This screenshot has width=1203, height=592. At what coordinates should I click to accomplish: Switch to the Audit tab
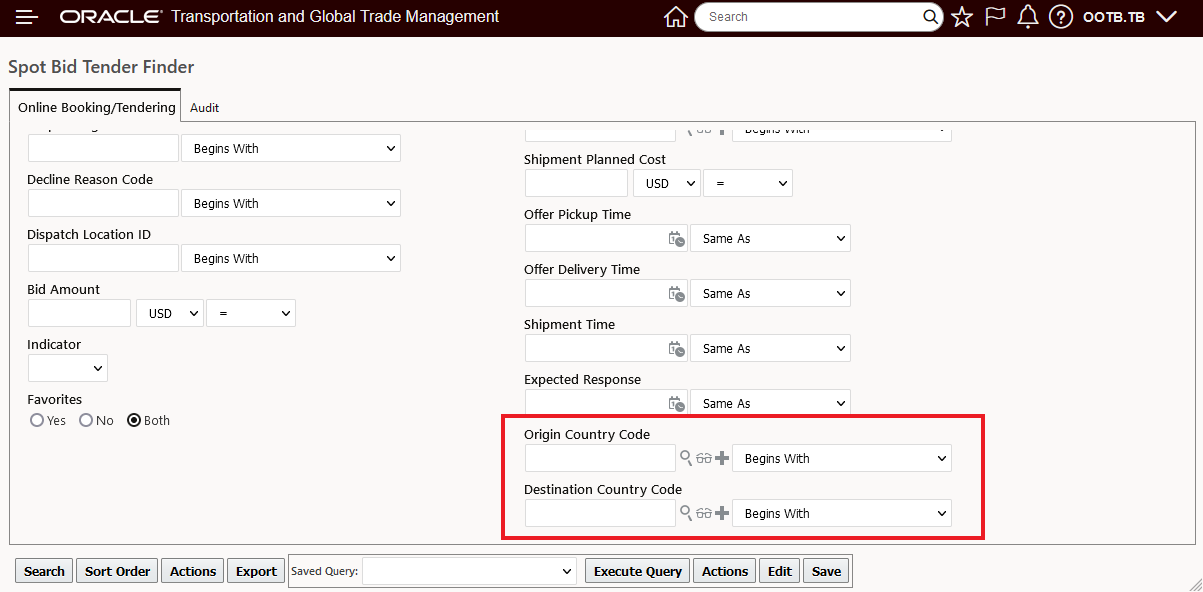coord(204,107)
